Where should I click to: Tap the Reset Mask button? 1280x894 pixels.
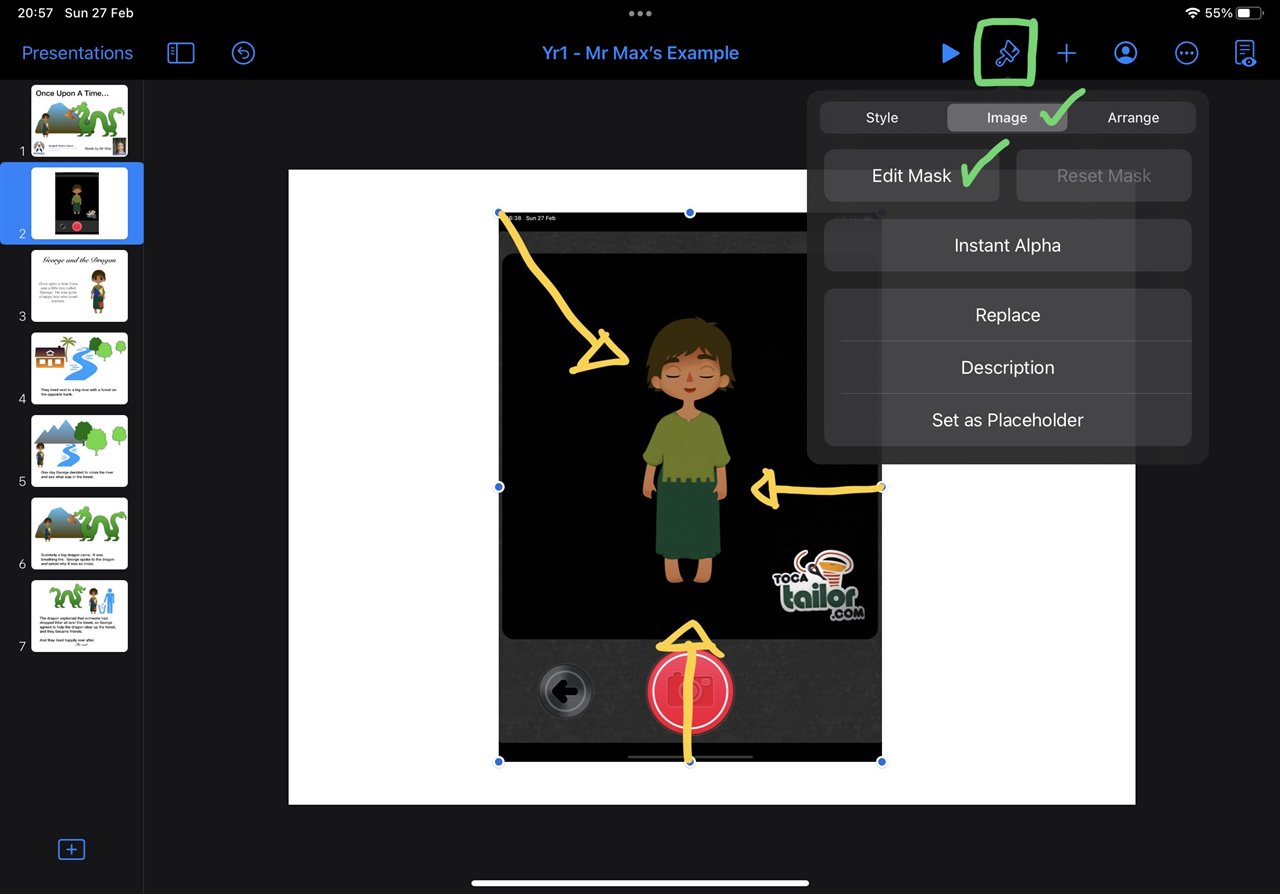(x=1104, y=176)
